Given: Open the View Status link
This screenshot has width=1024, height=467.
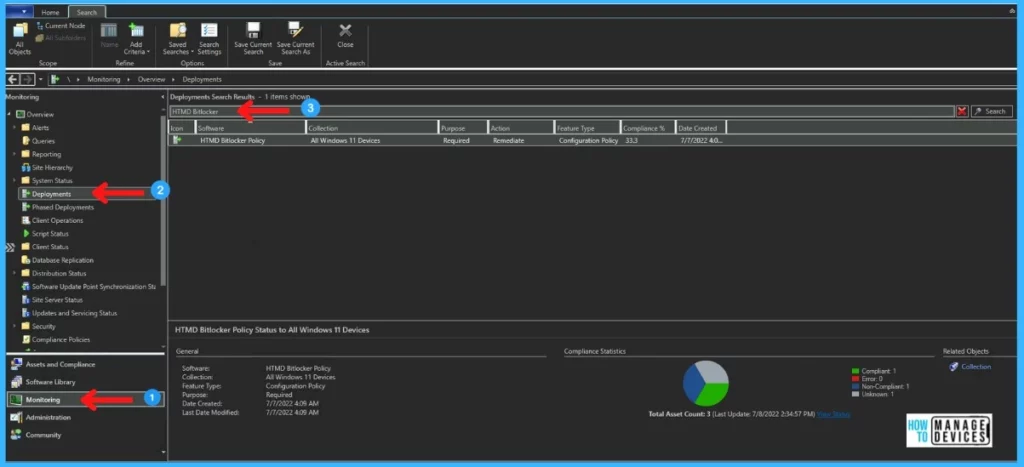Looking at the screenshot, I should pos(833,414).
